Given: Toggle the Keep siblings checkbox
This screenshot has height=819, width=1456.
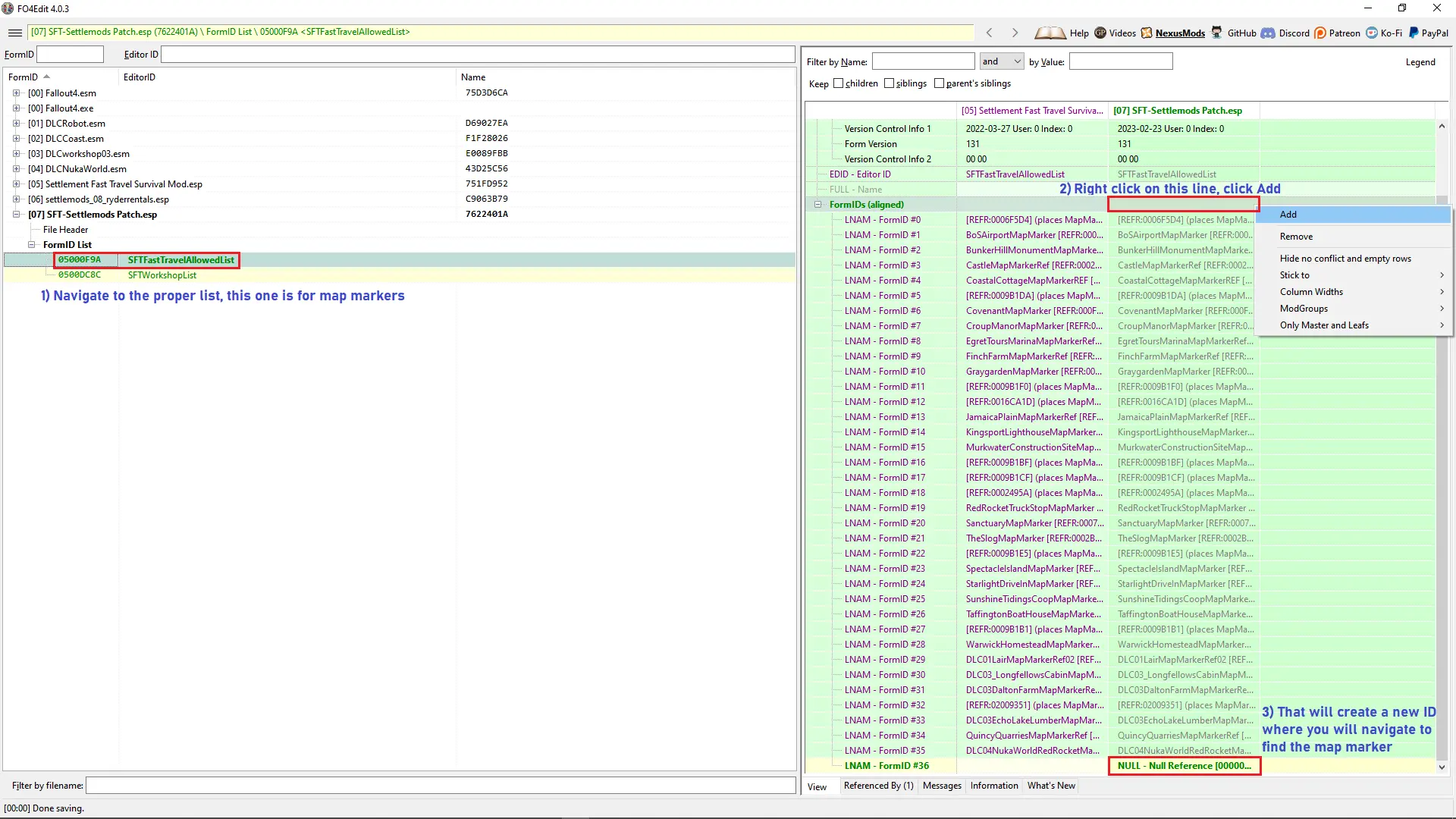Looking at the screenshot, I should (x=889, y=83).
